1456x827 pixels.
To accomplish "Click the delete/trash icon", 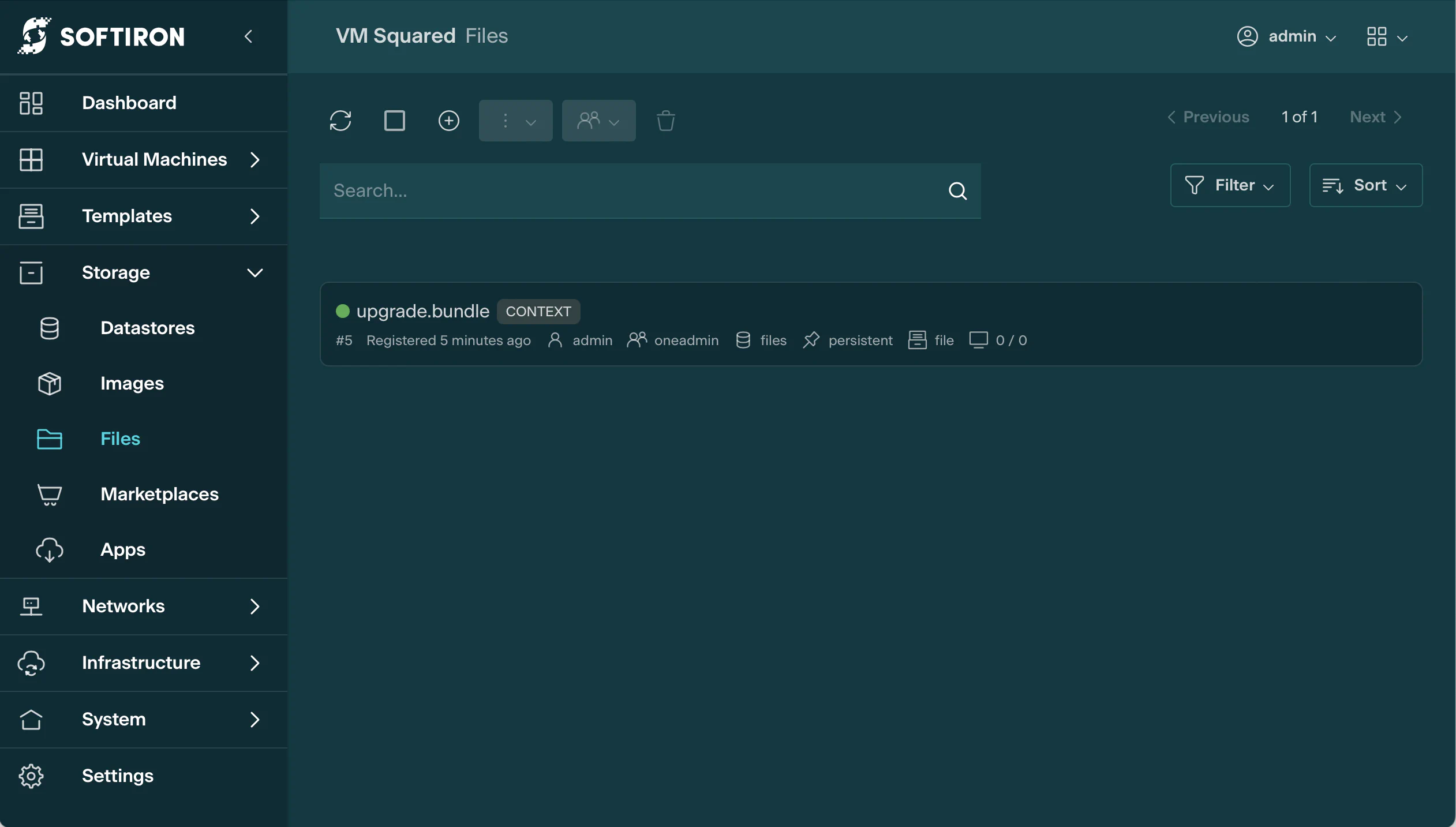I will point(665,120).
